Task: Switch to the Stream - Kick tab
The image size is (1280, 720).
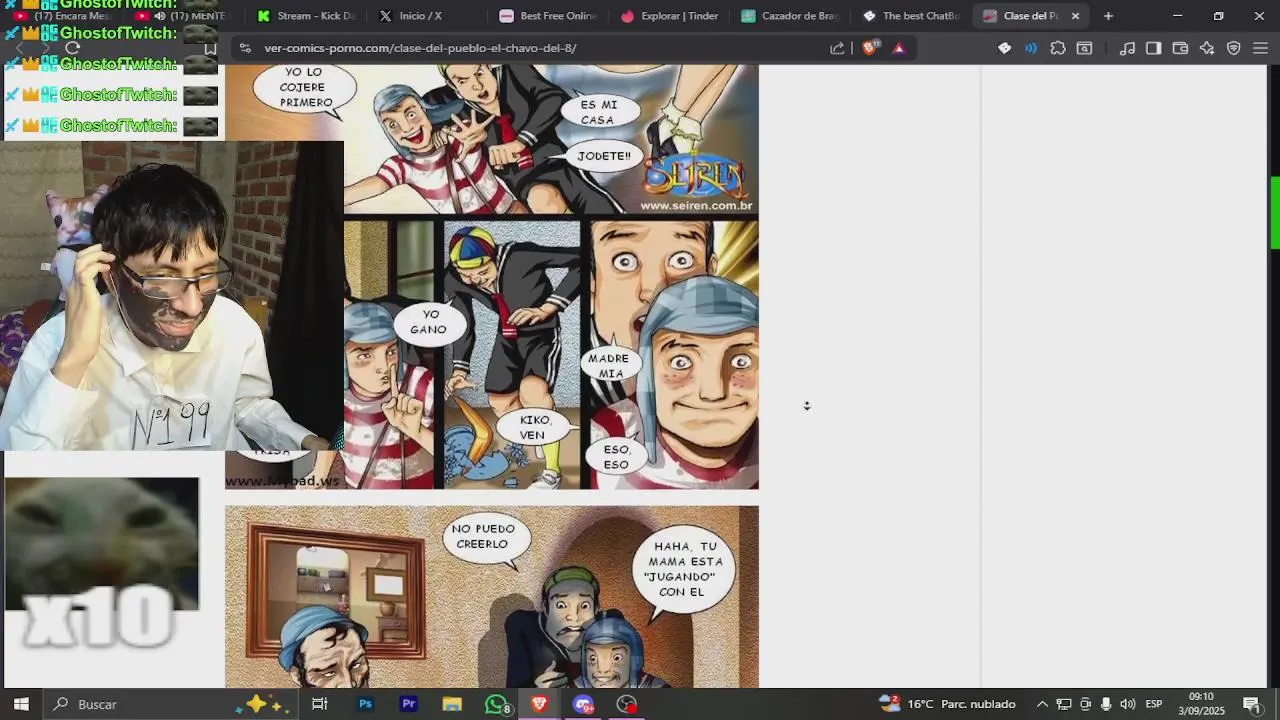Action: point(305,16)
